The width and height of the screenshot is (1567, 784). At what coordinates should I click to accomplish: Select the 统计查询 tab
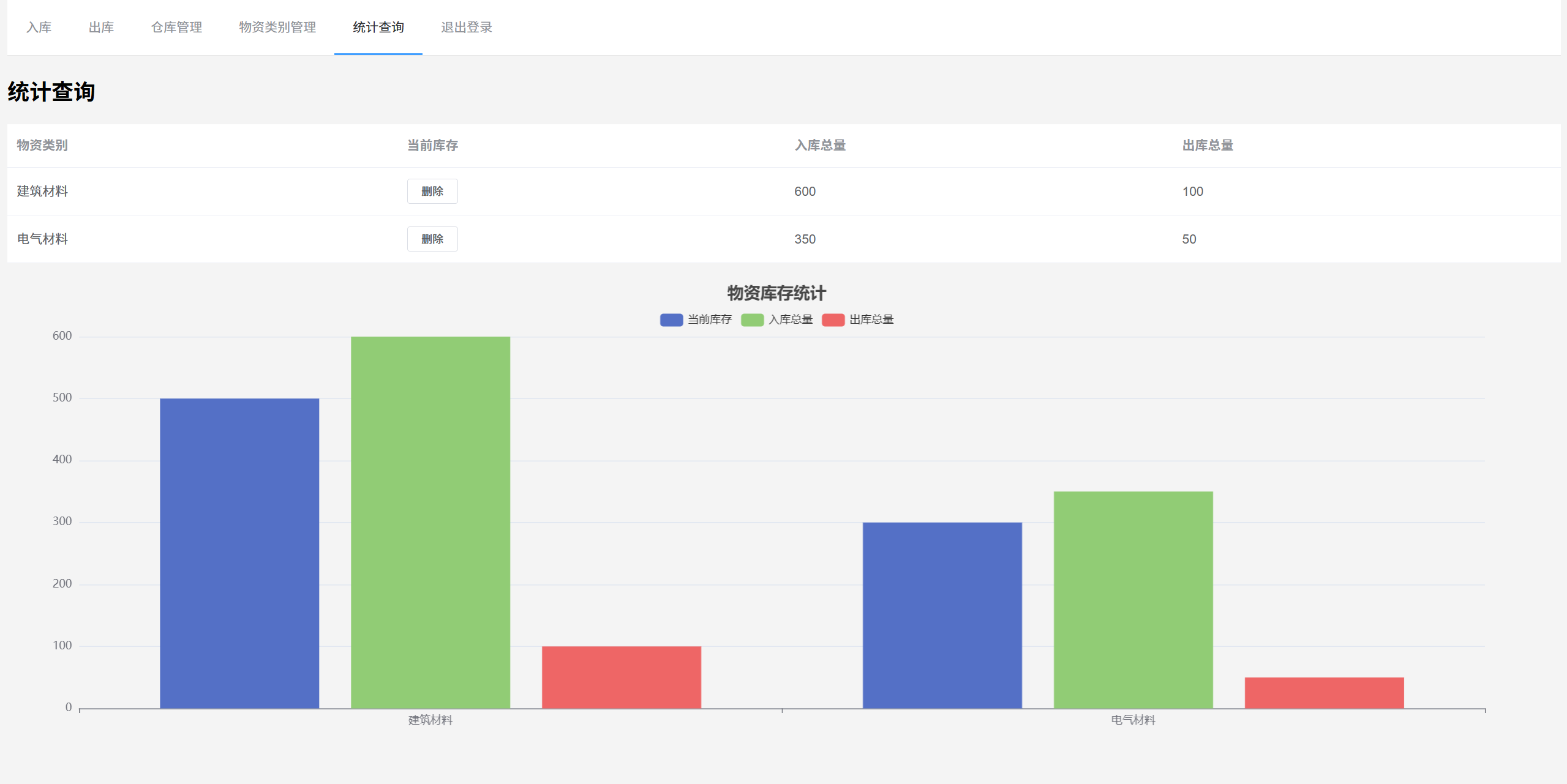pyautogui.click(x=378, y=28)
